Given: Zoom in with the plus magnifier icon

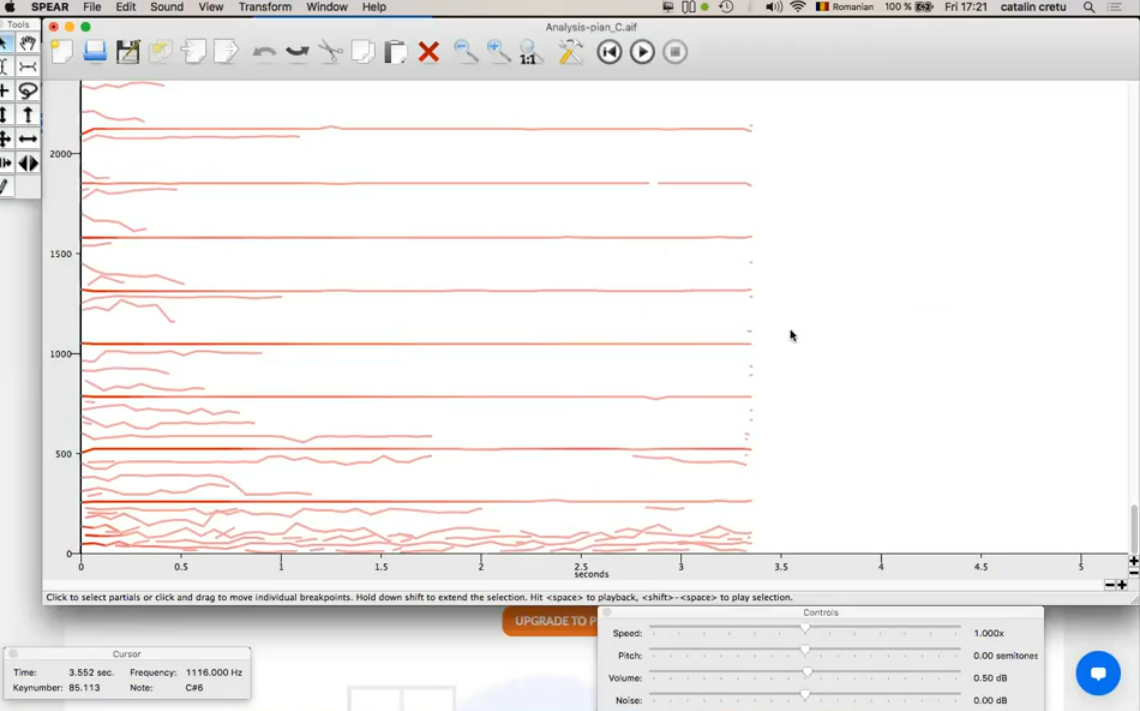Looking at the screenshot, I should [498, 52].
